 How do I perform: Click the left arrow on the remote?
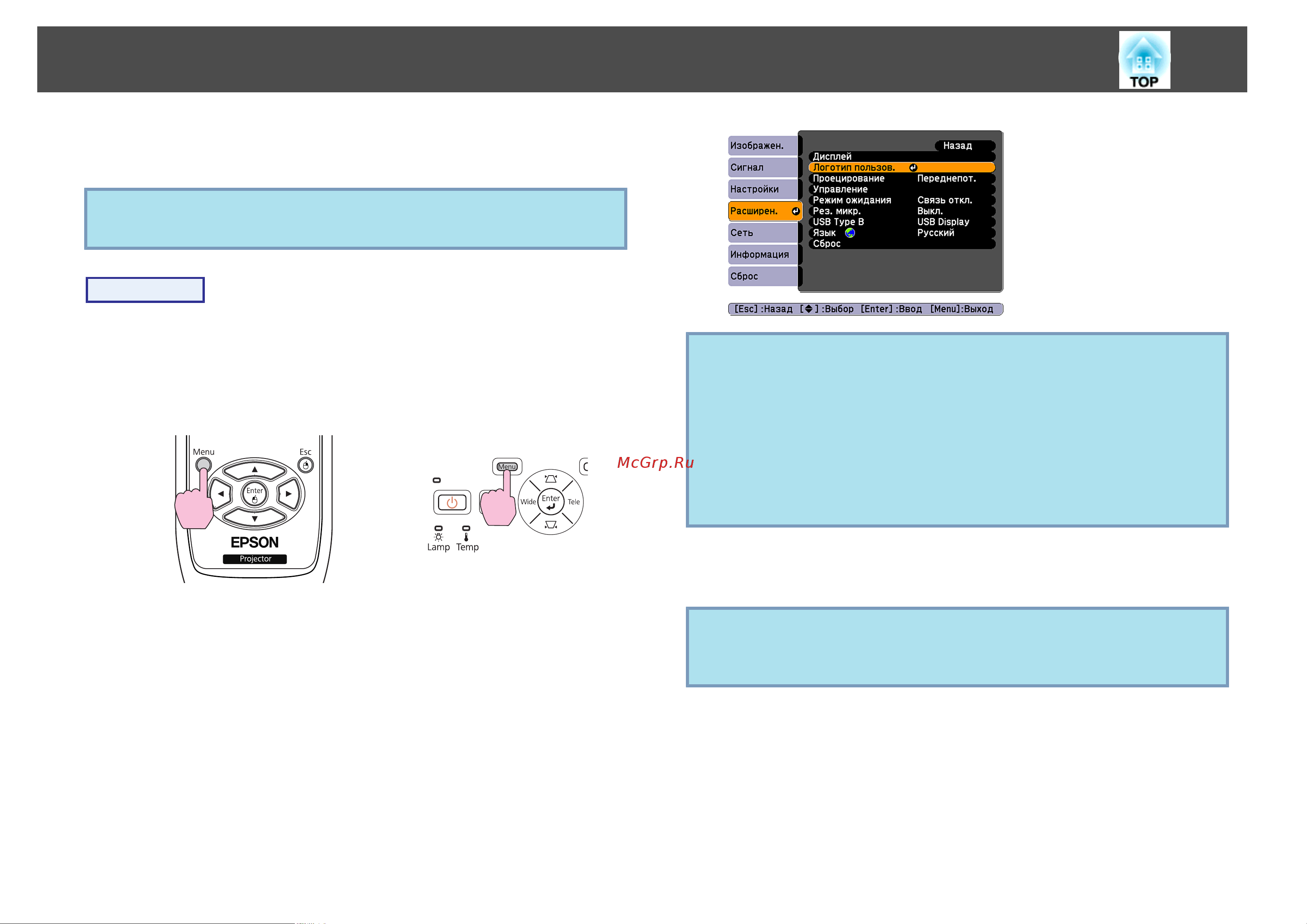coord(221,493)
